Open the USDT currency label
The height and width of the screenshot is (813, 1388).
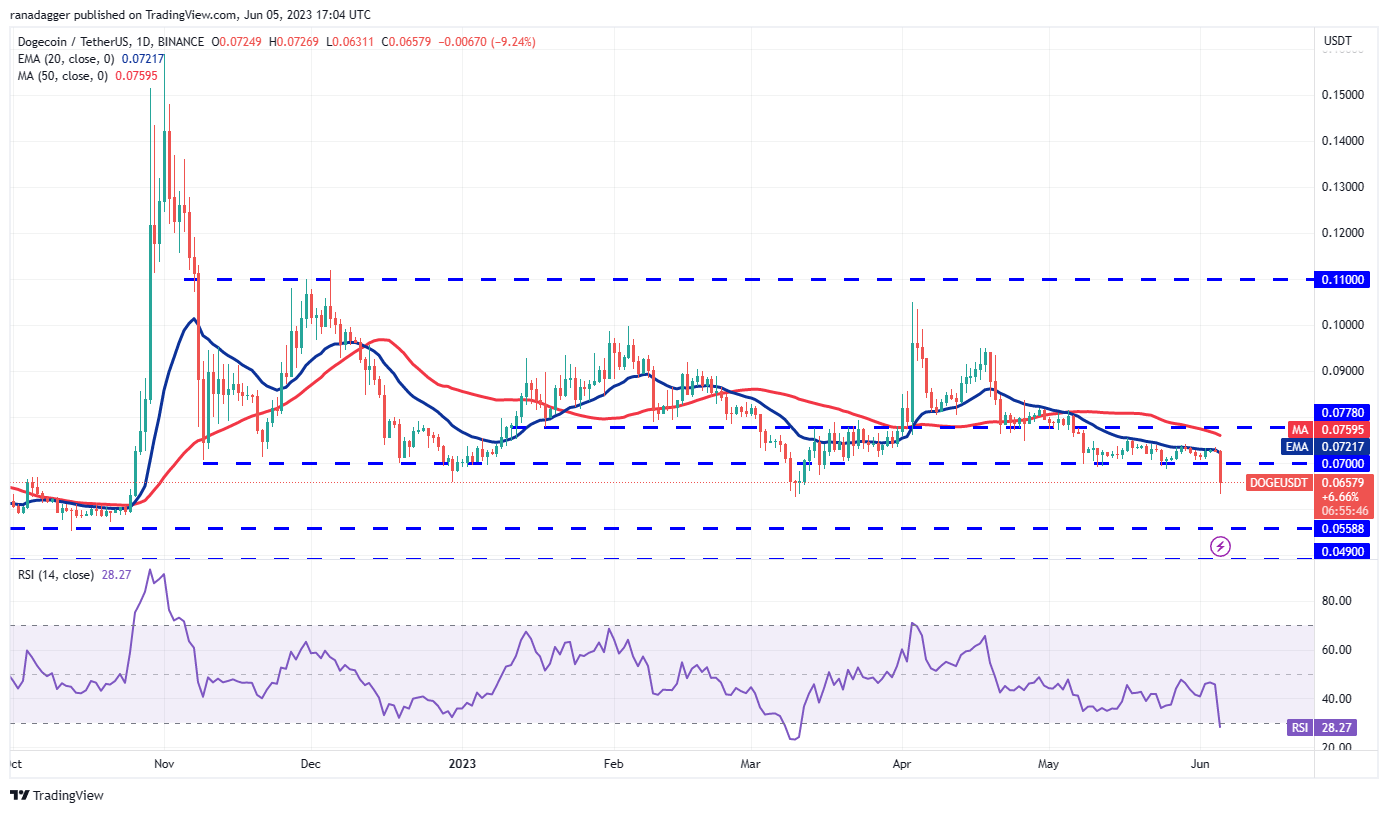point(1337,41)
